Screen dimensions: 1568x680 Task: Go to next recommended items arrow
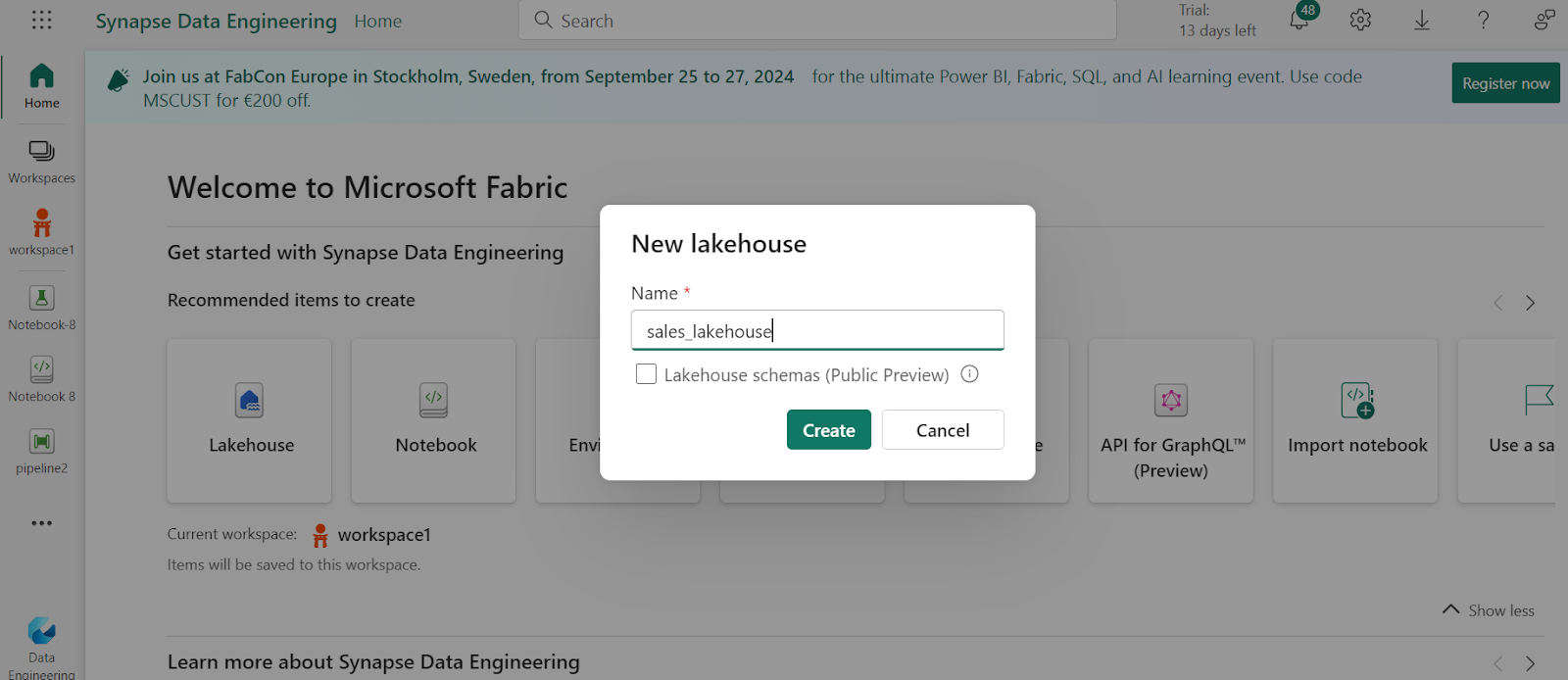pos(1530,303)
